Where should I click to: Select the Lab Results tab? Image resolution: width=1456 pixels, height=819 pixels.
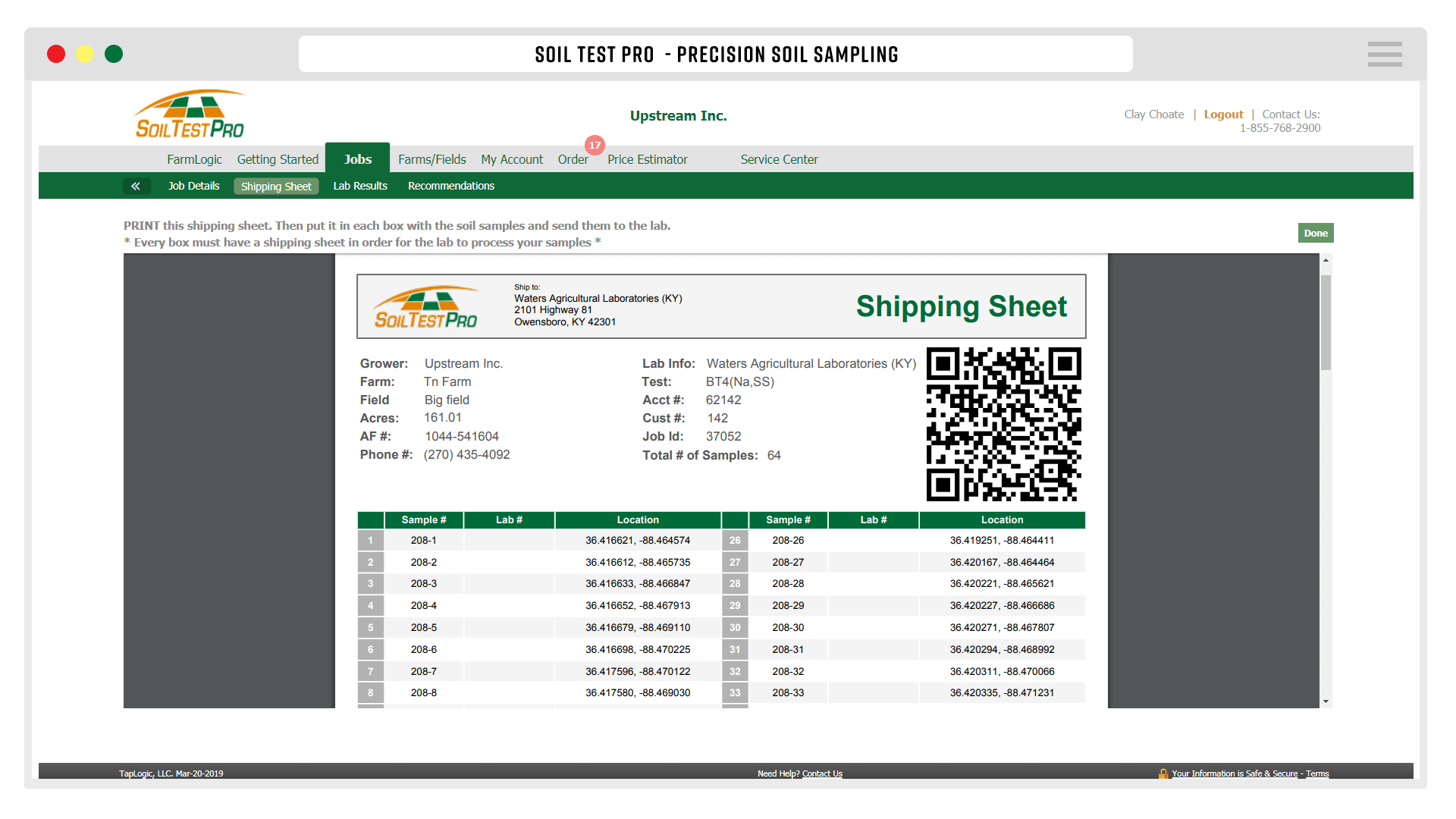point(361,185)
